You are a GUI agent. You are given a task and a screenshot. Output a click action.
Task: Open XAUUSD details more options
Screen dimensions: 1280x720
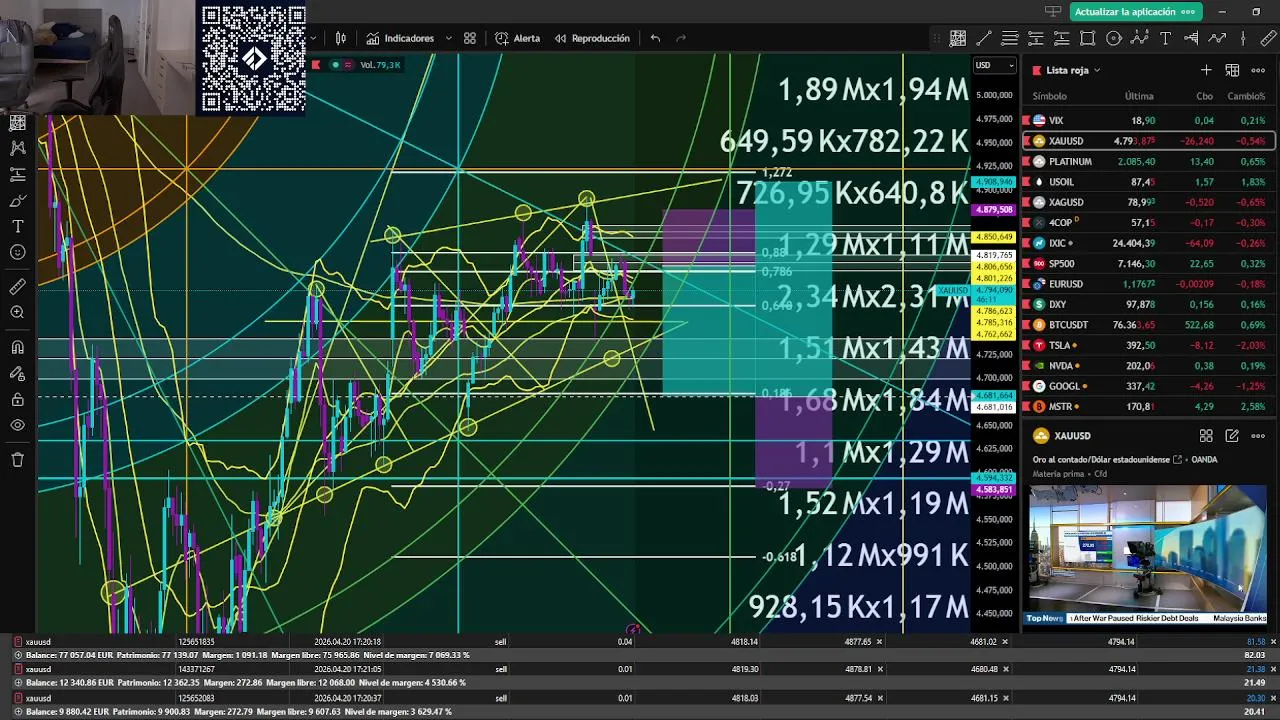1258,436
